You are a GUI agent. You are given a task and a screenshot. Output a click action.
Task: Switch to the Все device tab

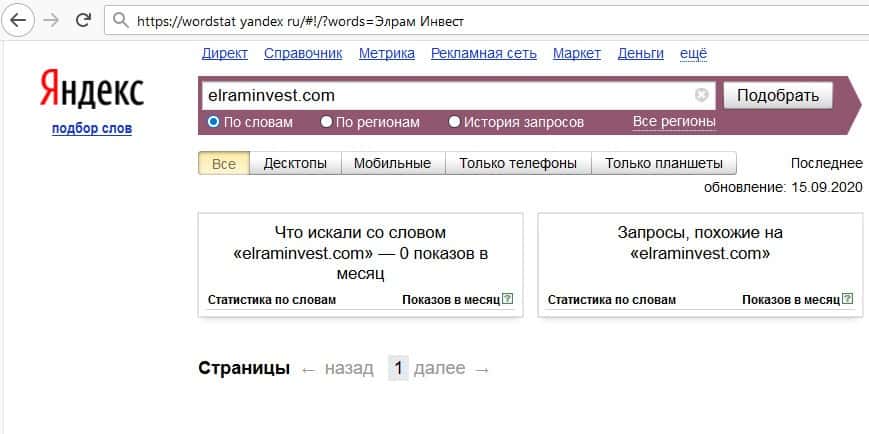tap(224, 164)
